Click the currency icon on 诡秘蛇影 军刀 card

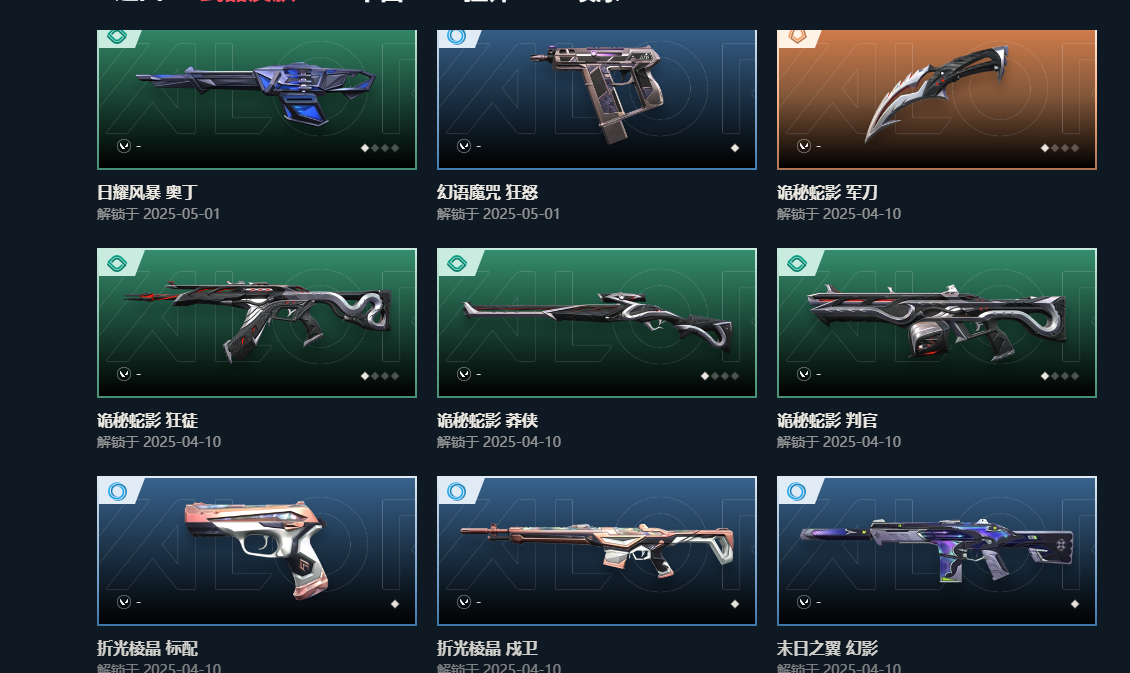click(804, 146)
